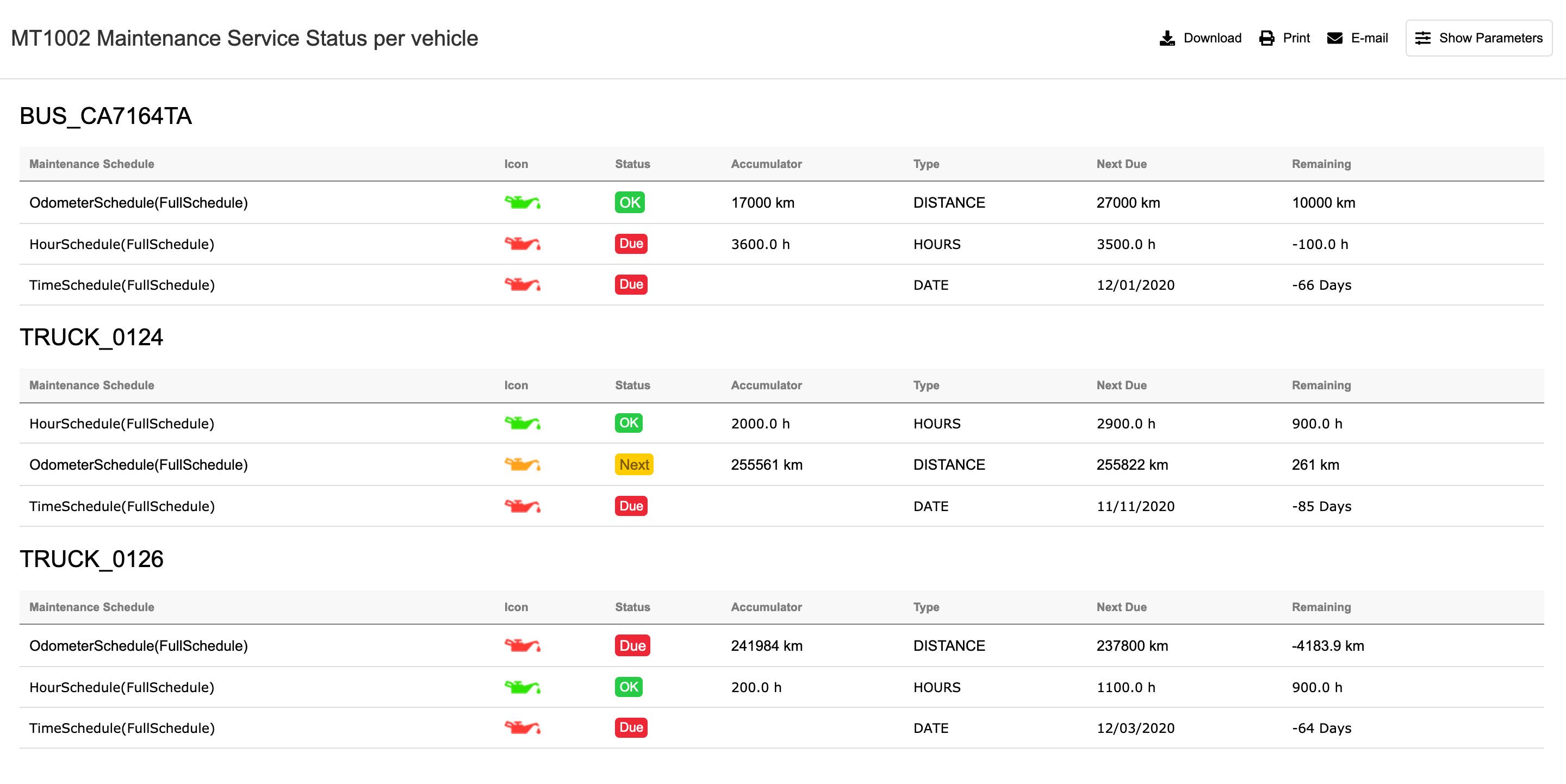The height and width of the screenshot is (784, 1566).
Task: Click TRUCK_0124 OdometerSchedule(FullSchedule) row name
Action: click(139, 464)
